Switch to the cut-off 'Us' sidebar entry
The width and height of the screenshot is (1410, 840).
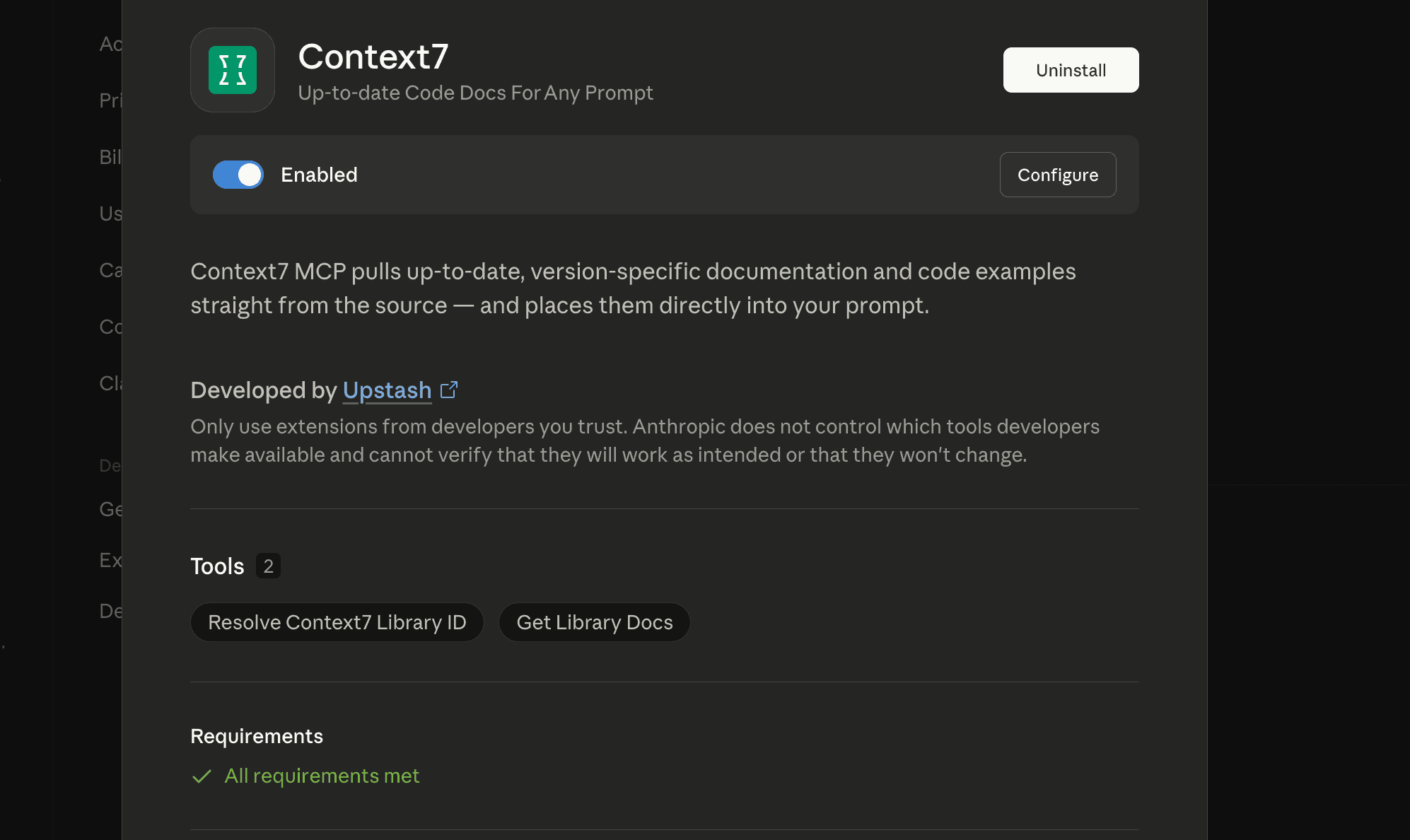110,214
